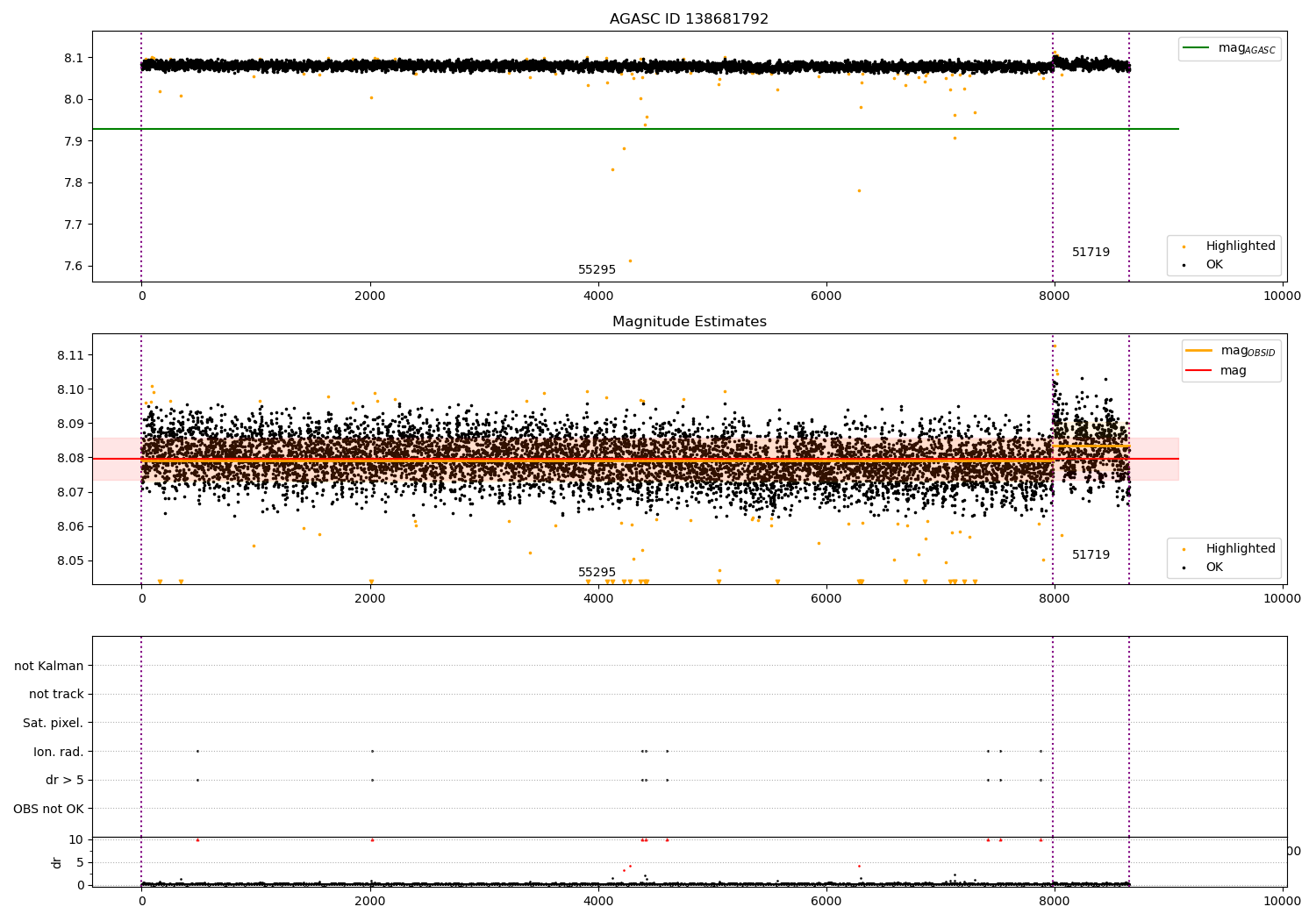Screen dimensions: 1316x921
Task: Select the 'Ion. rad.' row label
Action: pos(58,752)
